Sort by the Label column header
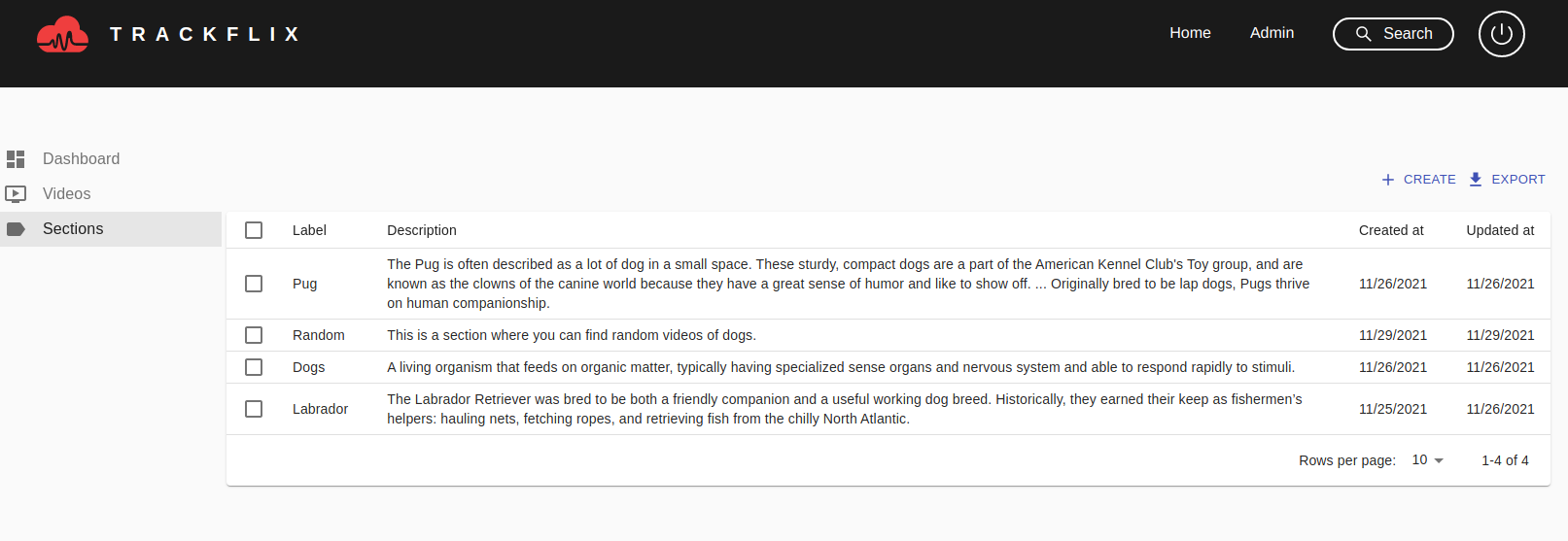The height and width of the screenshot is (541, 1568). coord(309,230)
